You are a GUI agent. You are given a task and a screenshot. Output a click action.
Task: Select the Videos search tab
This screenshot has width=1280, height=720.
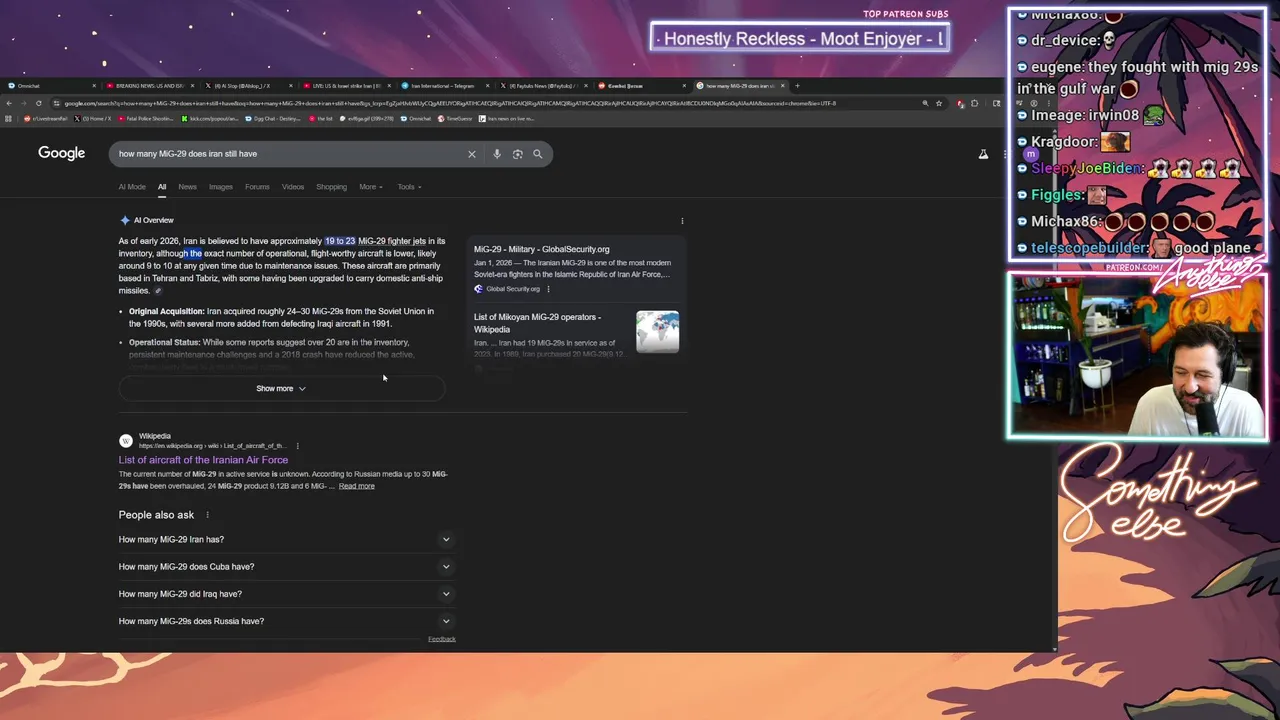tap(293, 187)
